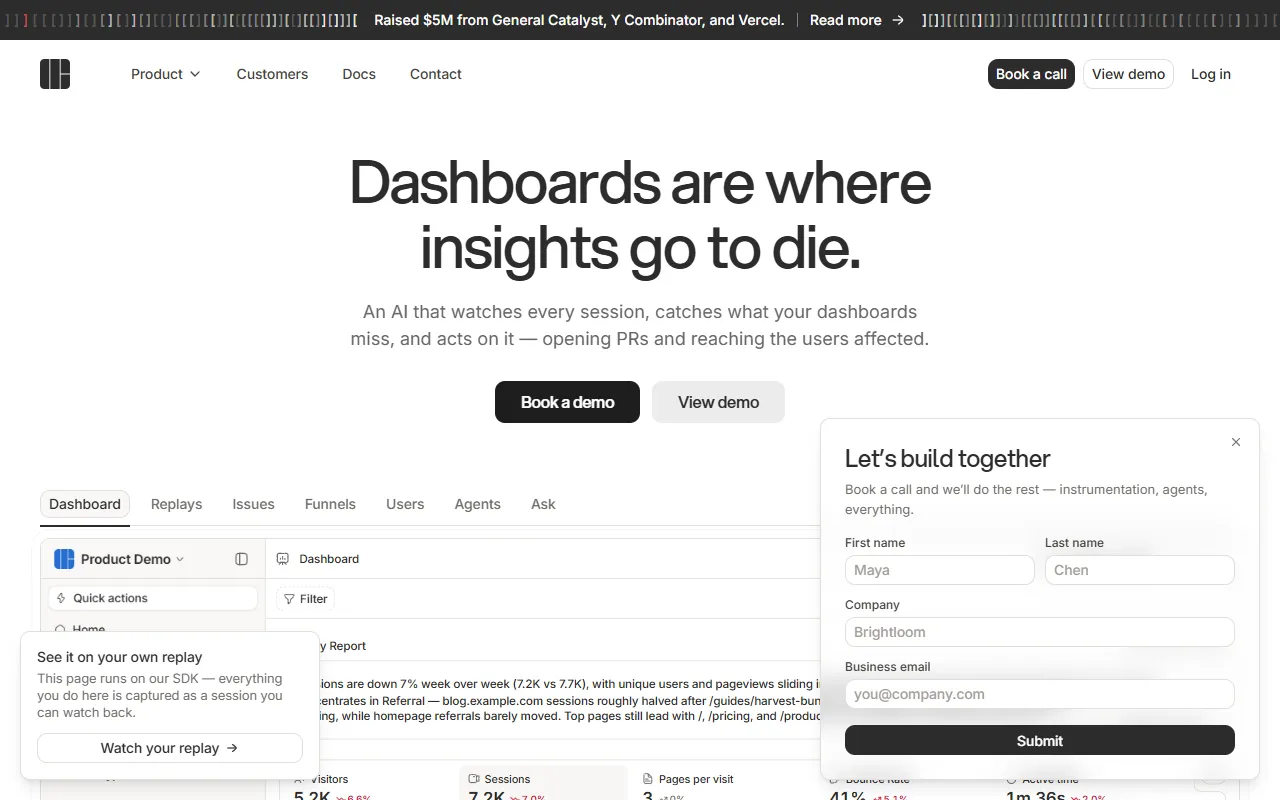Click the Log in link
Viewport: 1280px width, 800px height.
pos(1211,74)
